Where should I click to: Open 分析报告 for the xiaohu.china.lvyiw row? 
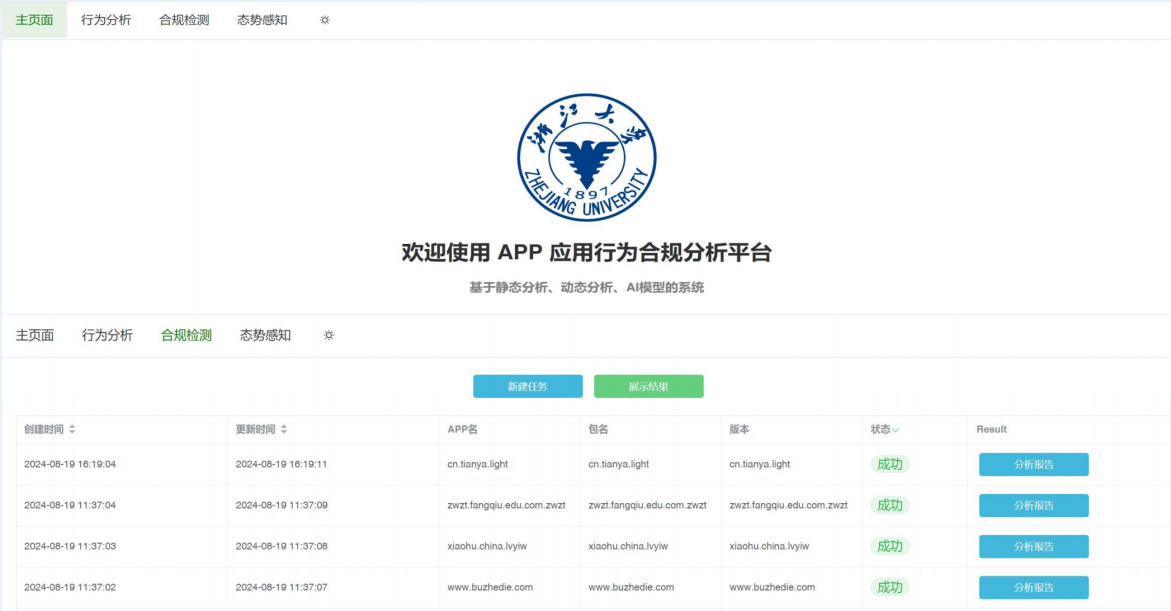coord(1034,547)
